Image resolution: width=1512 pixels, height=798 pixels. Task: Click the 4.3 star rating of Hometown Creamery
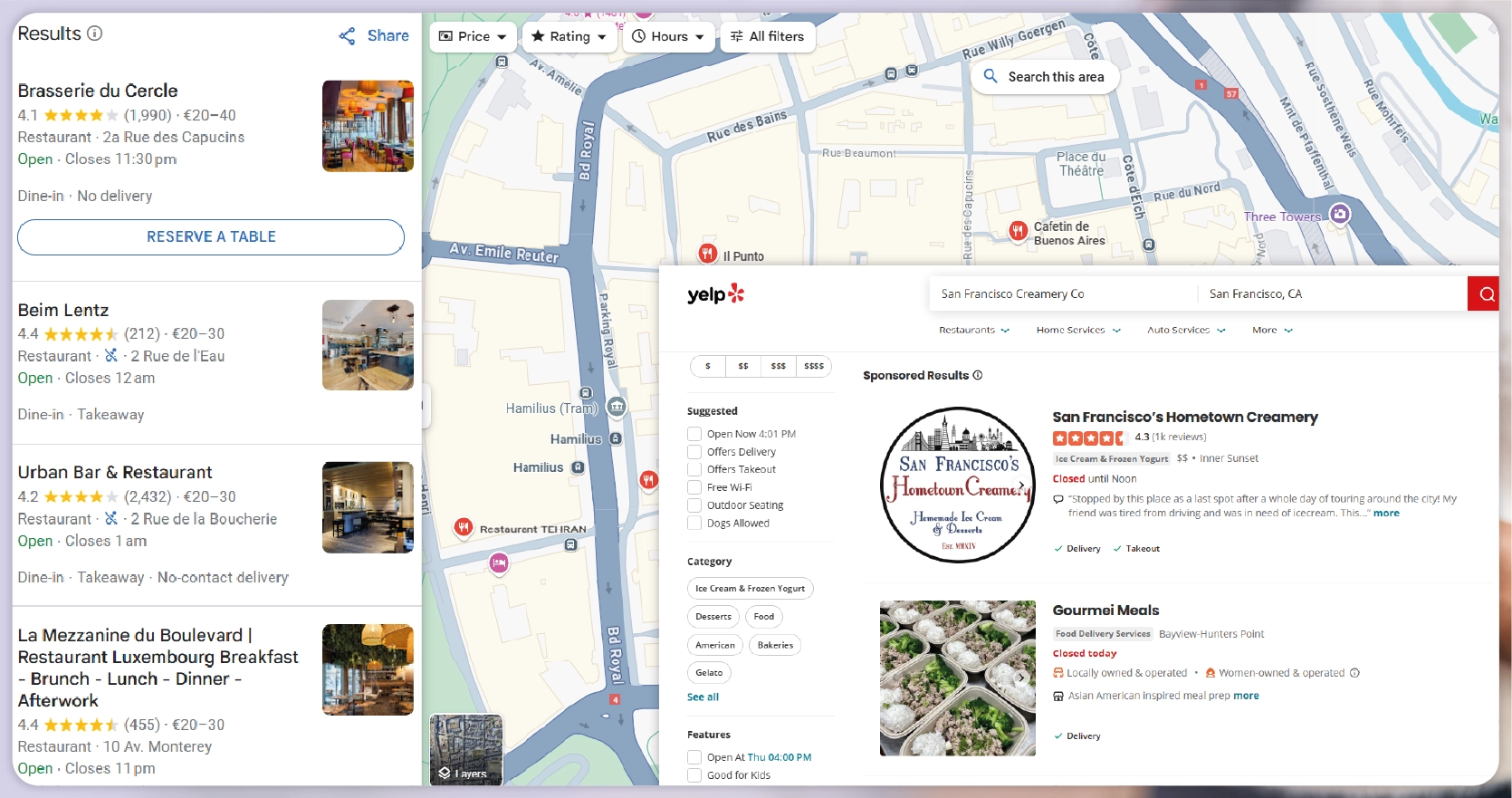[1087, 437]
